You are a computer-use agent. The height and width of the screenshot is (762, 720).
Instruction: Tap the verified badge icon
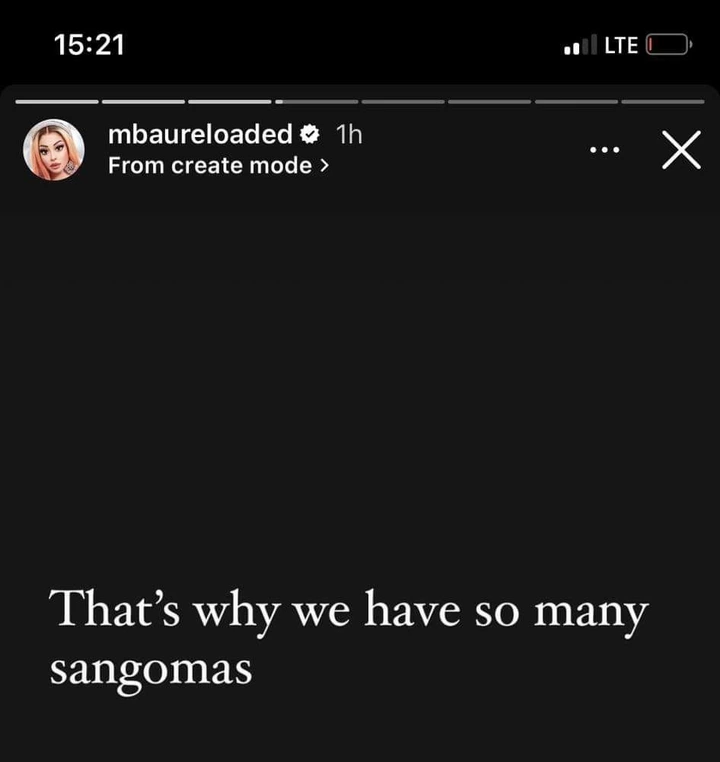pyautogui.click(x=309, y=134)
